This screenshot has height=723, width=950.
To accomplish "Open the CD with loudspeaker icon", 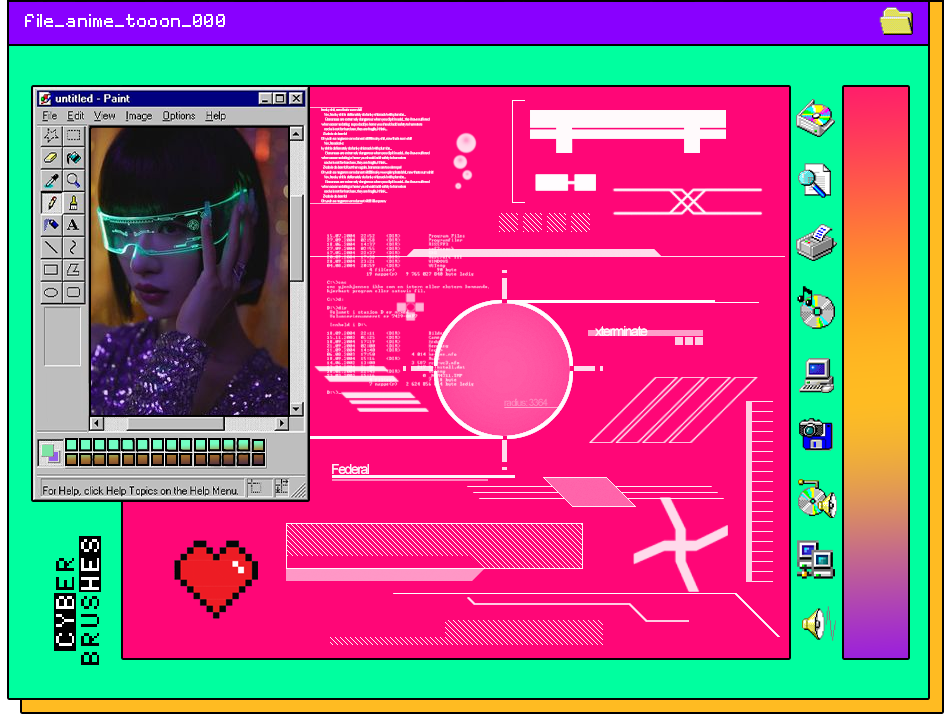I will click(x=817, y=499).
